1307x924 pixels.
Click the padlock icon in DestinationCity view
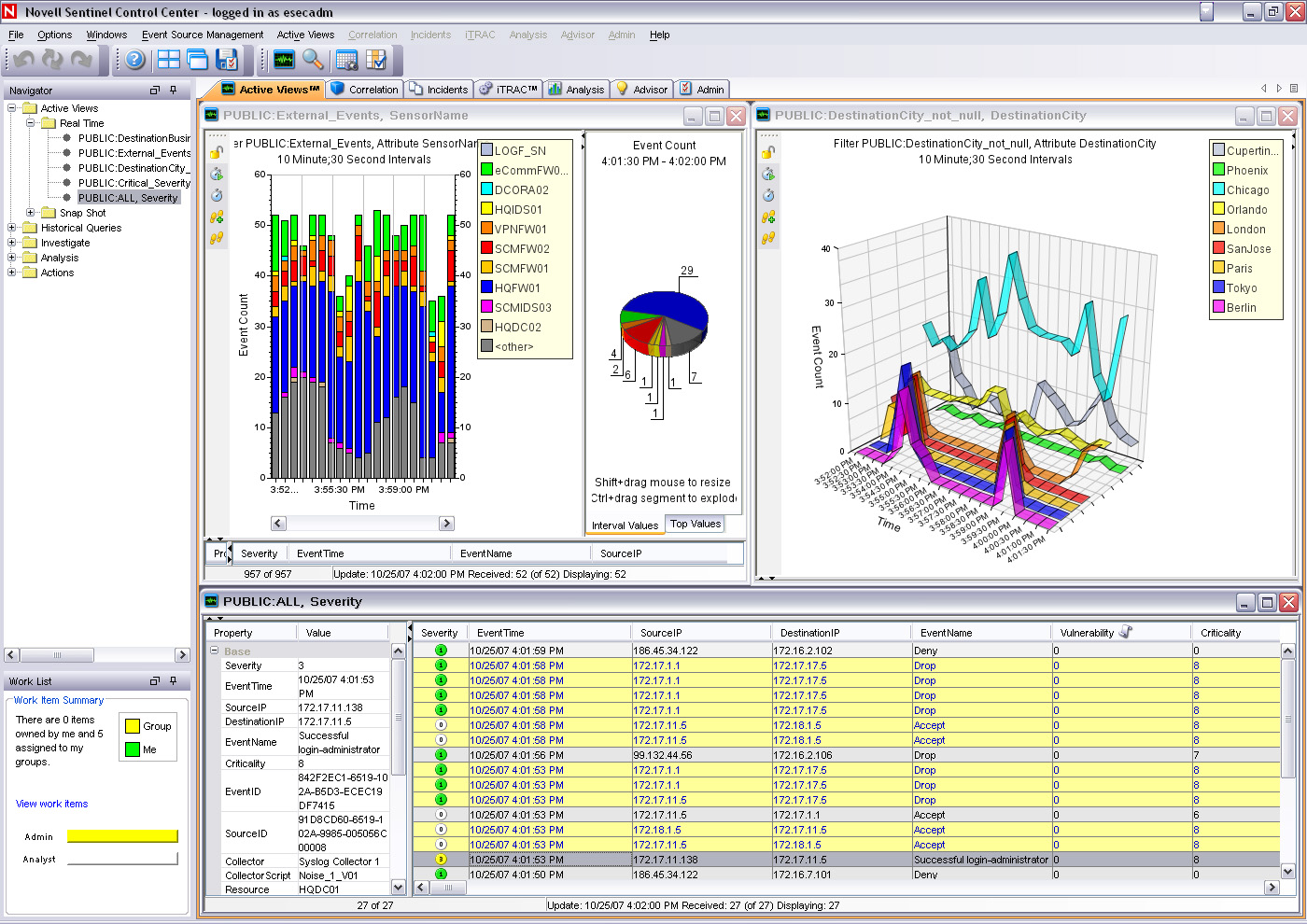click(x=768, y=152)
